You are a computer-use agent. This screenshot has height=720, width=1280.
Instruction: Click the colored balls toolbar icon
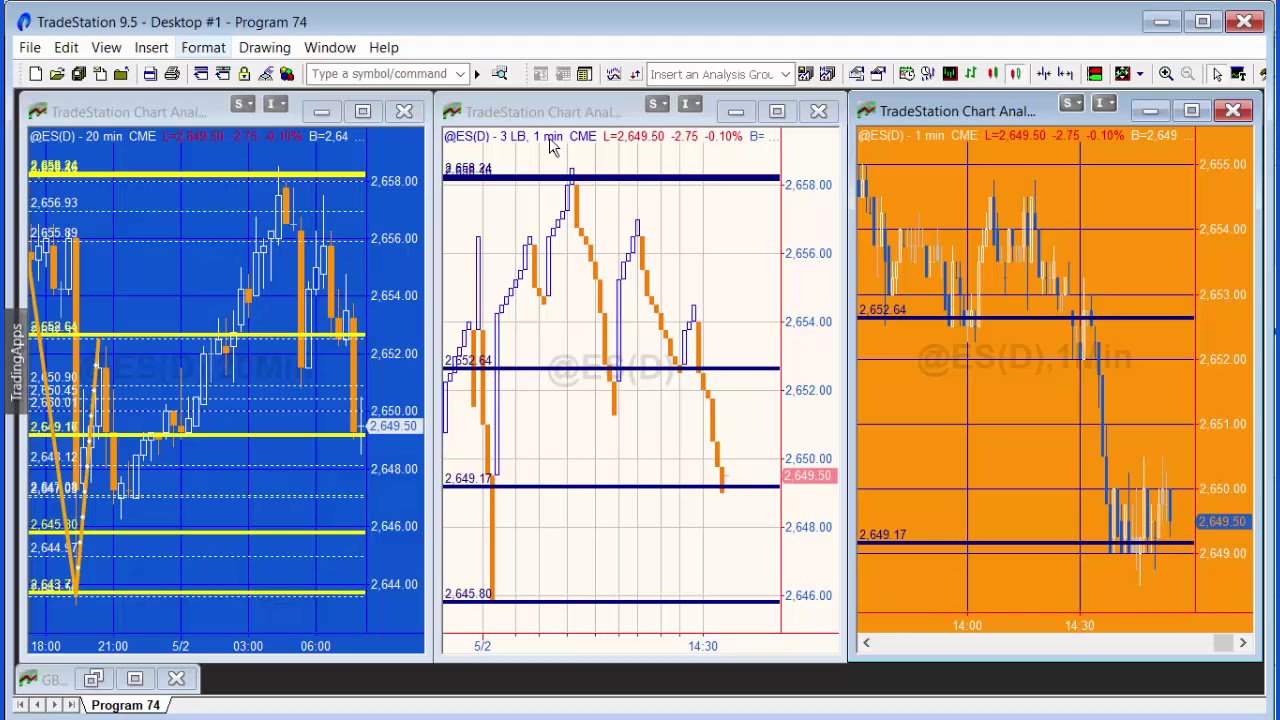pyautogui.click(x=287, y=74)
